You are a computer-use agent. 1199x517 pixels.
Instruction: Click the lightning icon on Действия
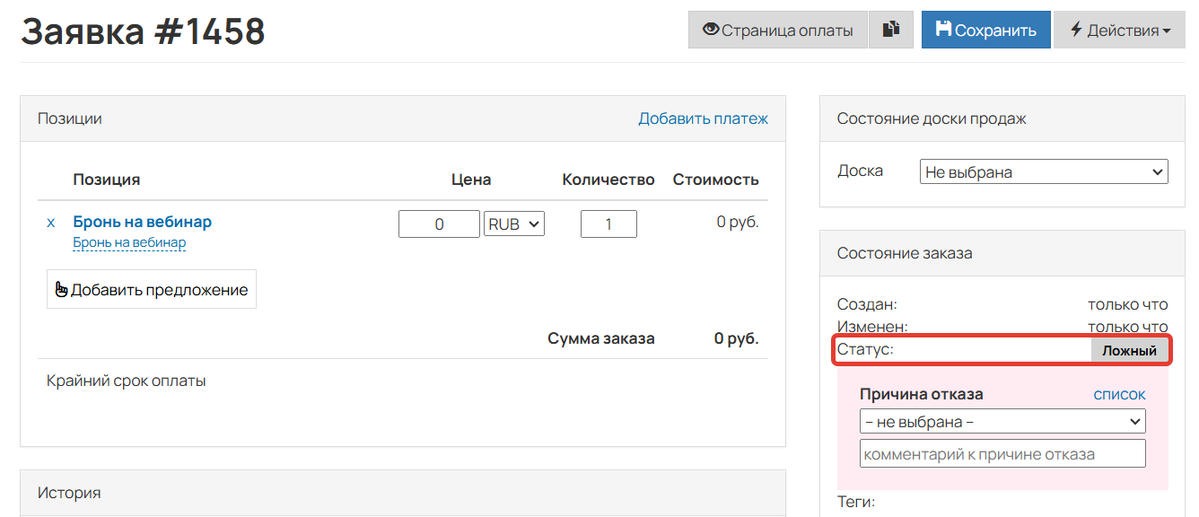(1076, 30)
